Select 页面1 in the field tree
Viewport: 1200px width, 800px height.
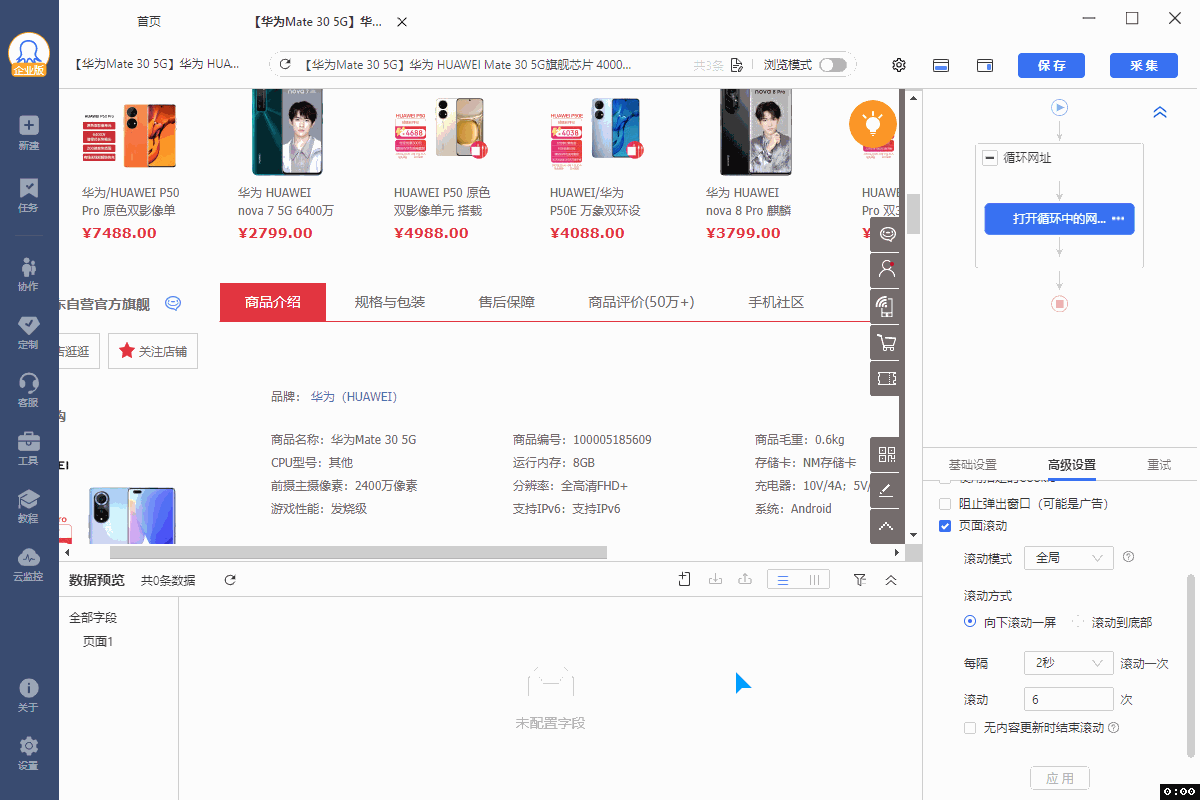98,641
